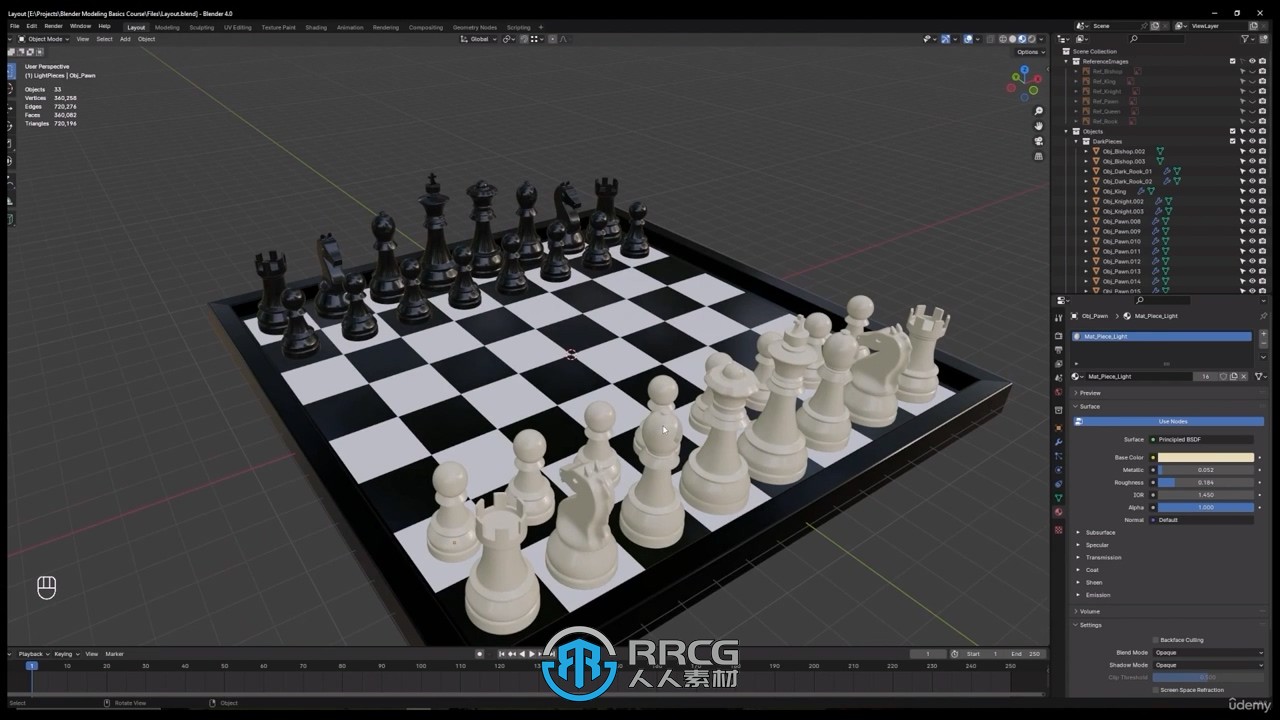The width and height of the screenshot is (1280, 720).
Task: Switch to wireframe viewport shading
Action: 1003,39
